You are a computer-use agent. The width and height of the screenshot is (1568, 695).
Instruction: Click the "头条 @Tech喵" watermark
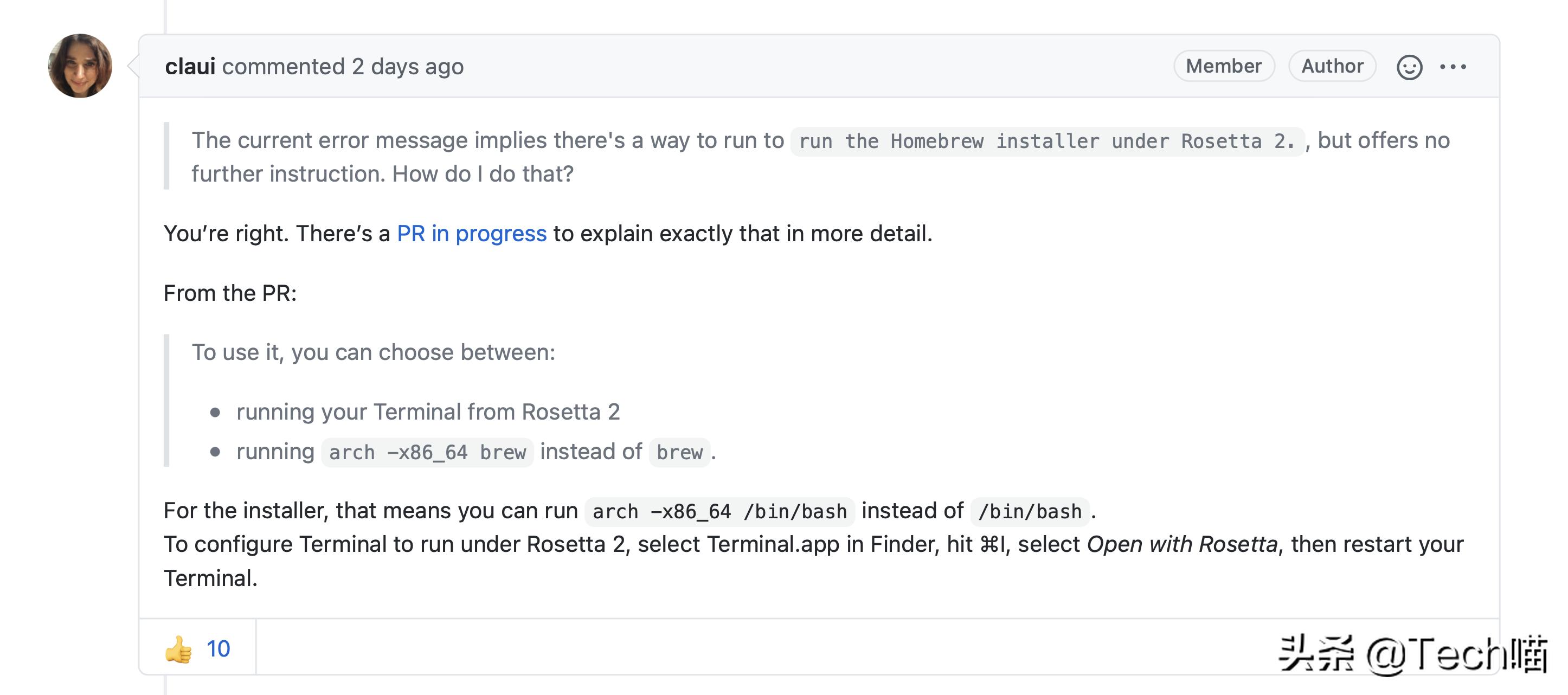[x=1413, y=654]
